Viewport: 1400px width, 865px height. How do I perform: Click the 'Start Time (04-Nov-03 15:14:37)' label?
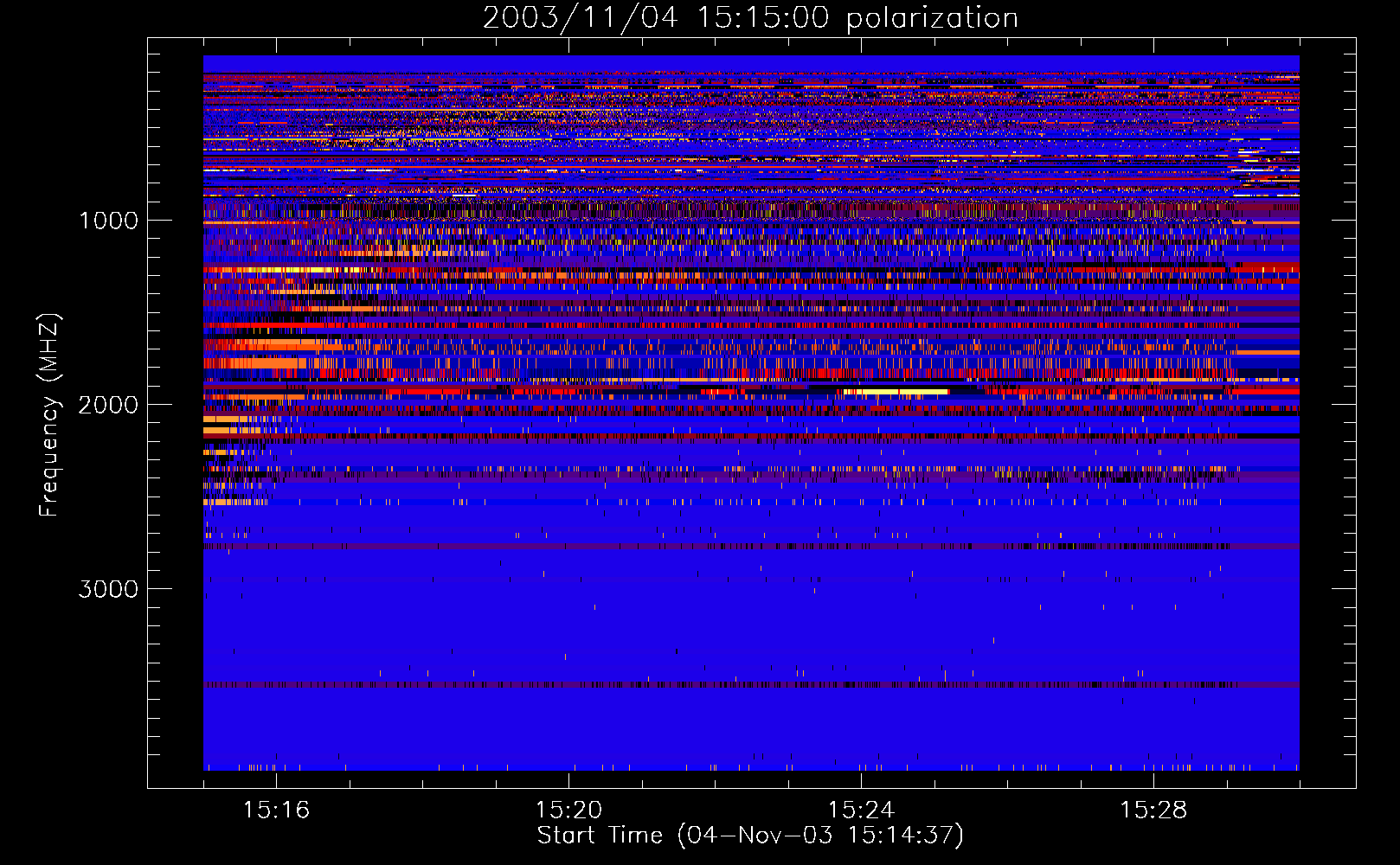pos(750,836)
